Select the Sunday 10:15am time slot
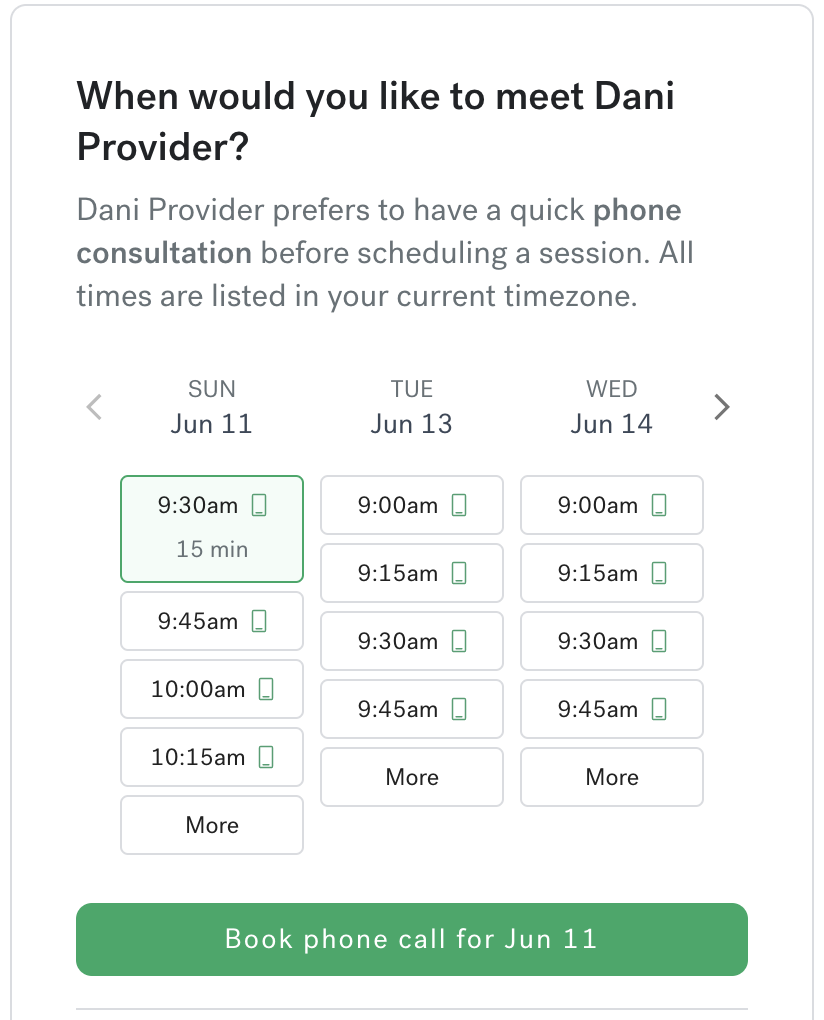This screenshot has height=1020, width=824. (x=212, y=757)
